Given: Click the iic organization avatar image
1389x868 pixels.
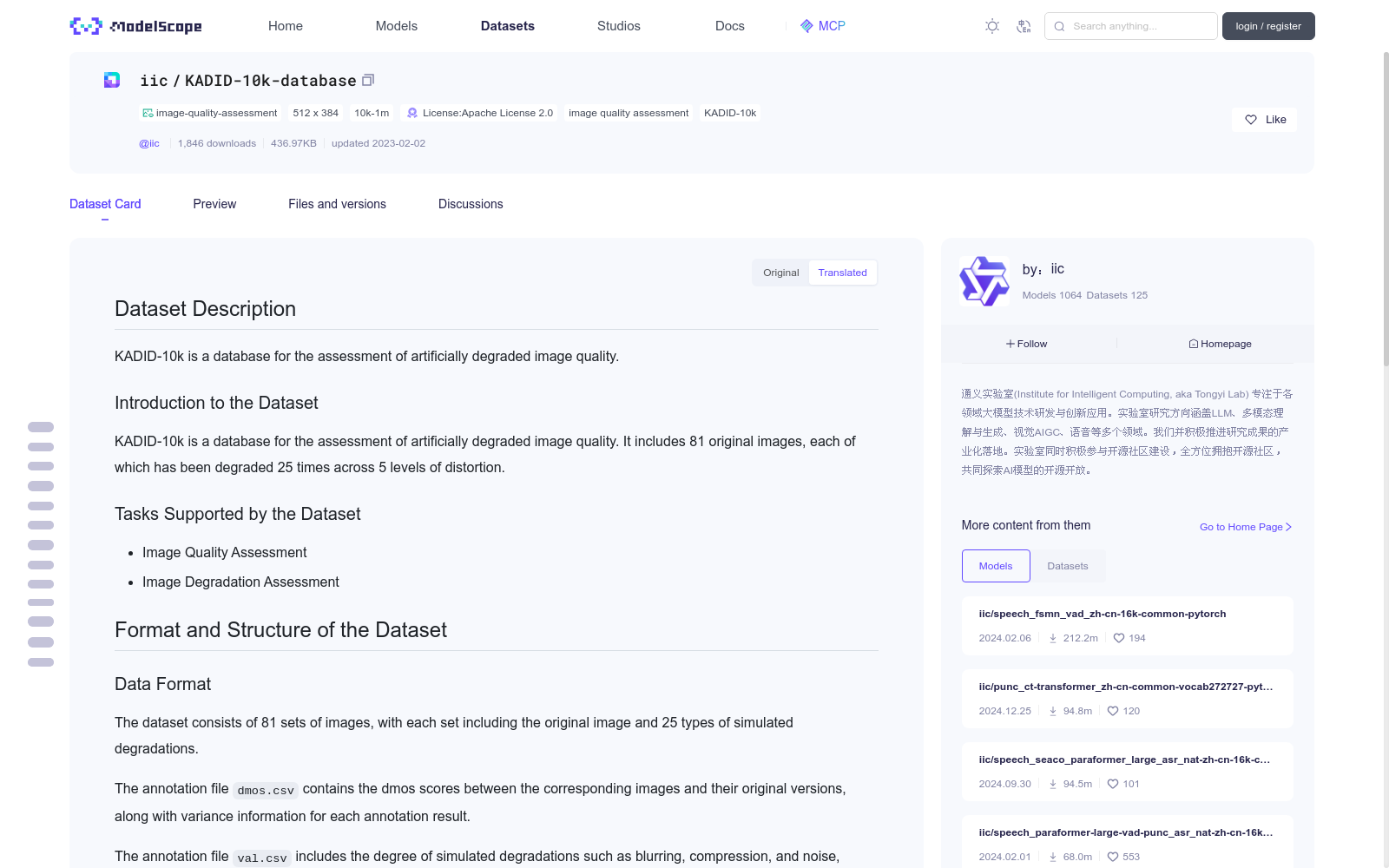Looking at the screenshot, I should 984,280.
